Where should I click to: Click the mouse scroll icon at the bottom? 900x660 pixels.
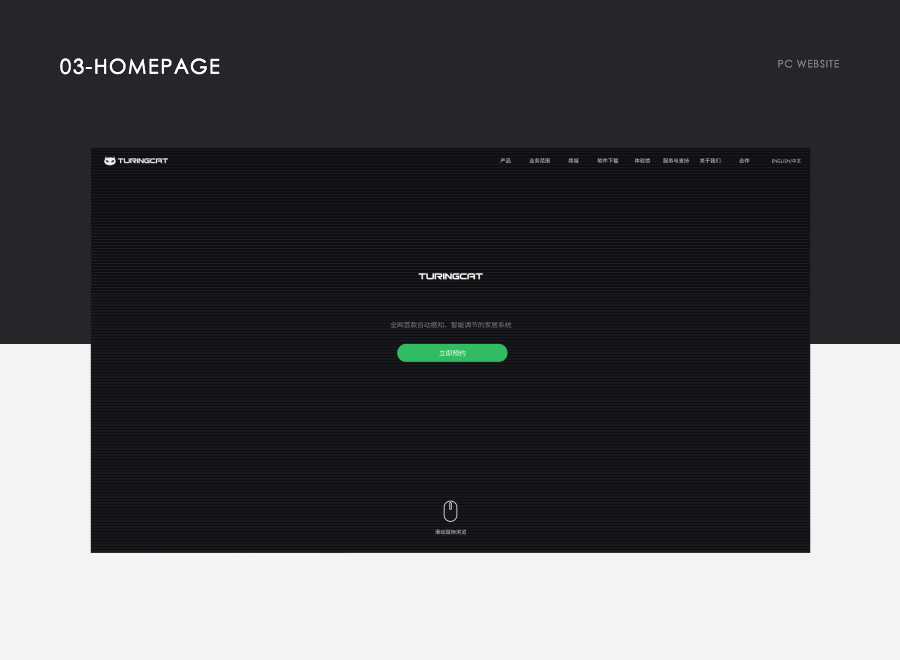pyautogui.click(x=451, y=511)
